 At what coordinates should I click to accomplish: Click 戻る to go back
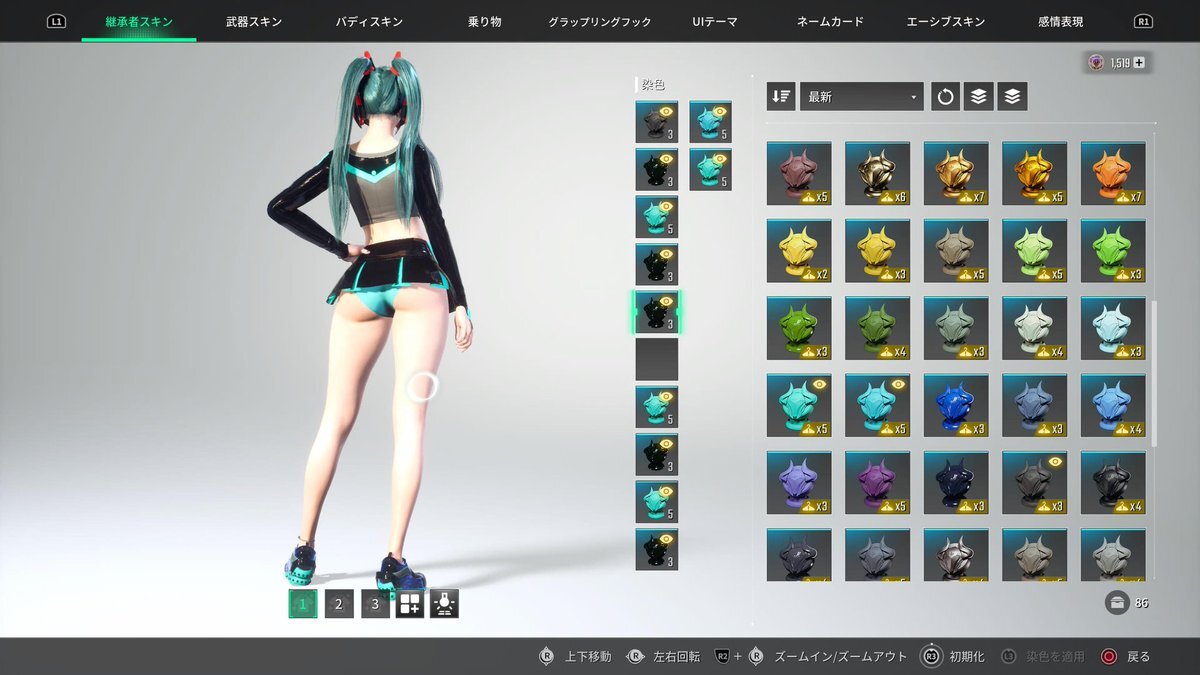coord(1126,657)
